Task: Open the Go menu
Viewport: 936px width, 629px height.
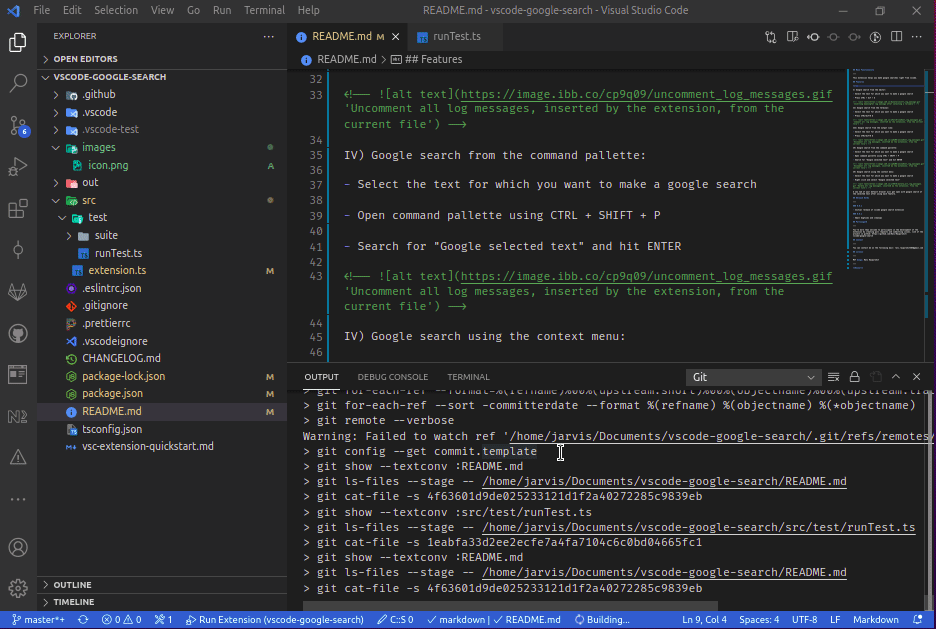Action: tap(193, 10)
